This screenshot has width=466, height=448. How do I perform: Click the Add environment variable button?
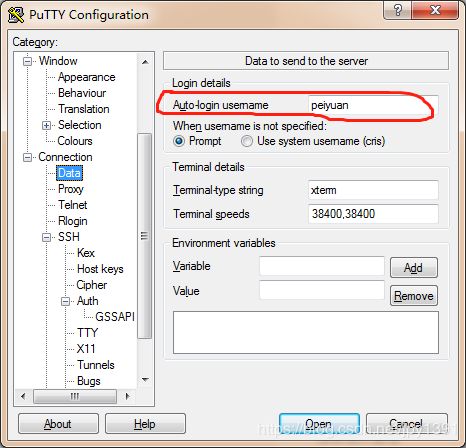pos(414,267)
